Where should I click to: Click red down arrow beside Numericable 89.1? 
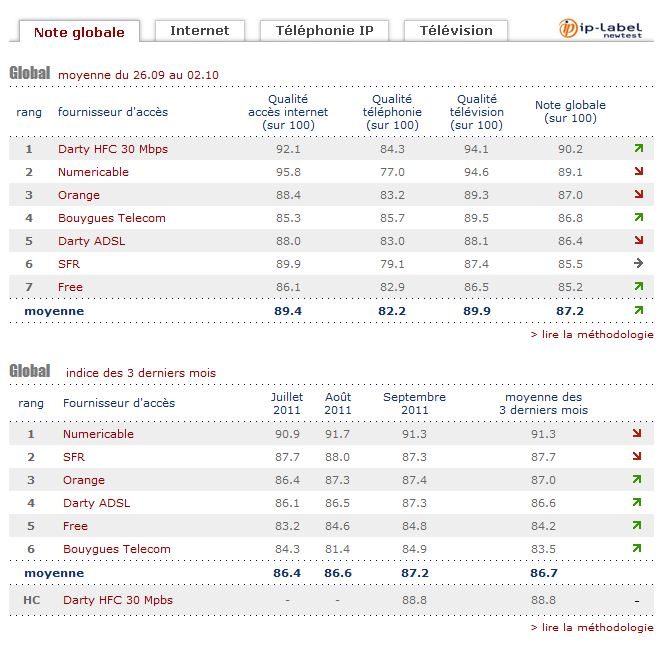tap(638, 172)
